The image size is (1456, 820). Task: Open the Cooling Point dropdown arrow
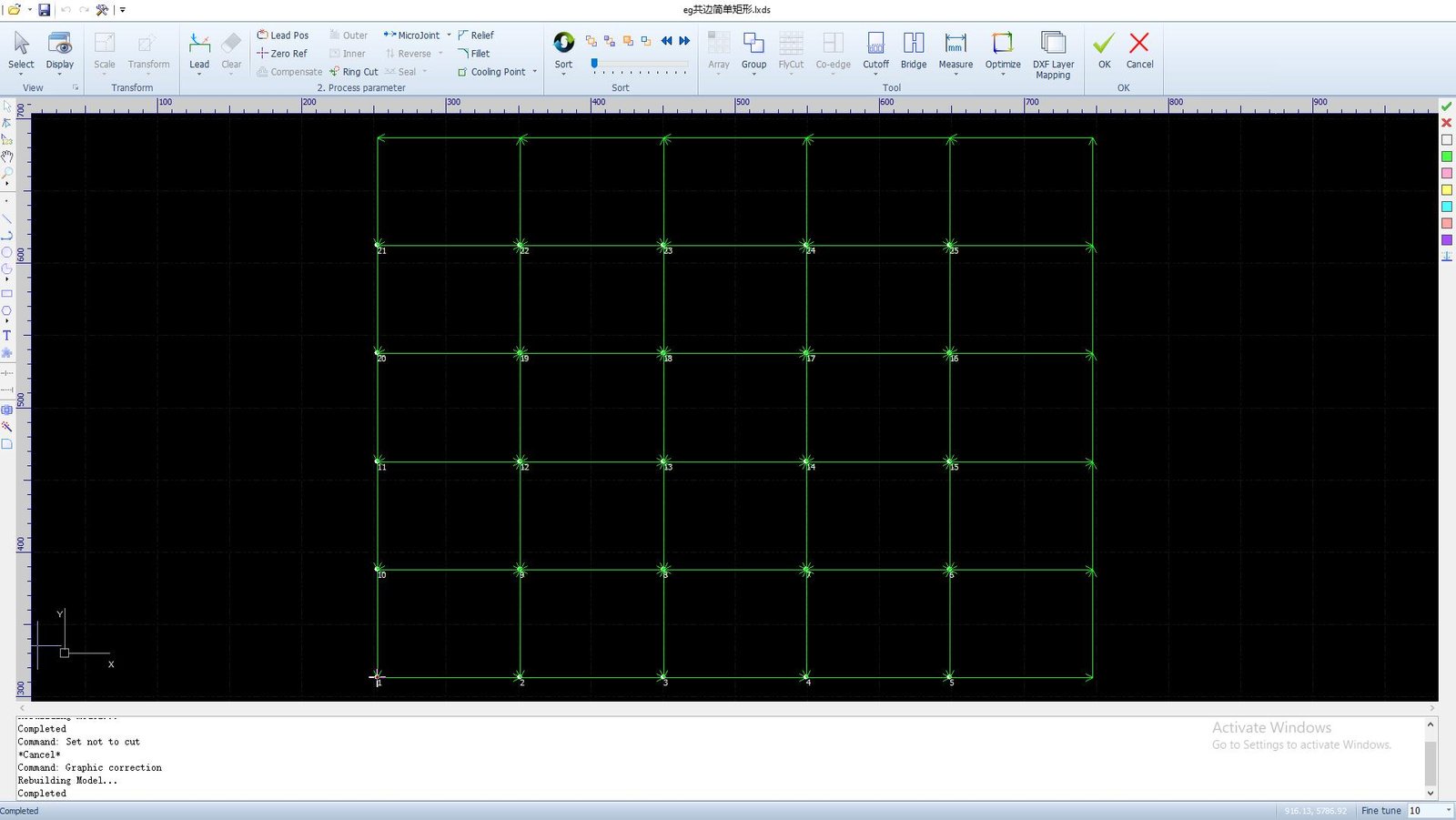coord(535,72)
